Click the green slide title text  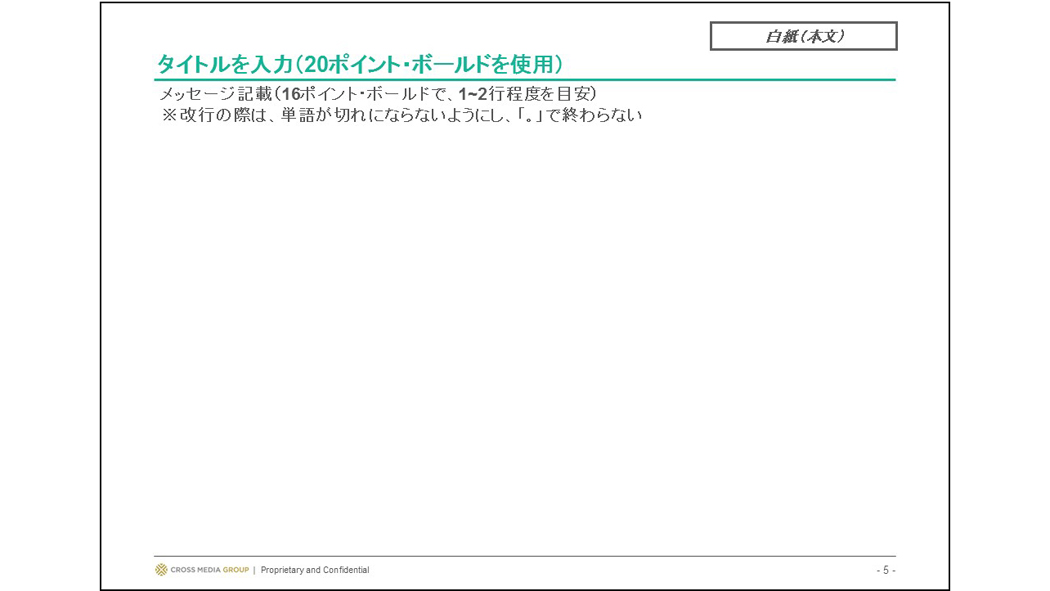[360, 64]
